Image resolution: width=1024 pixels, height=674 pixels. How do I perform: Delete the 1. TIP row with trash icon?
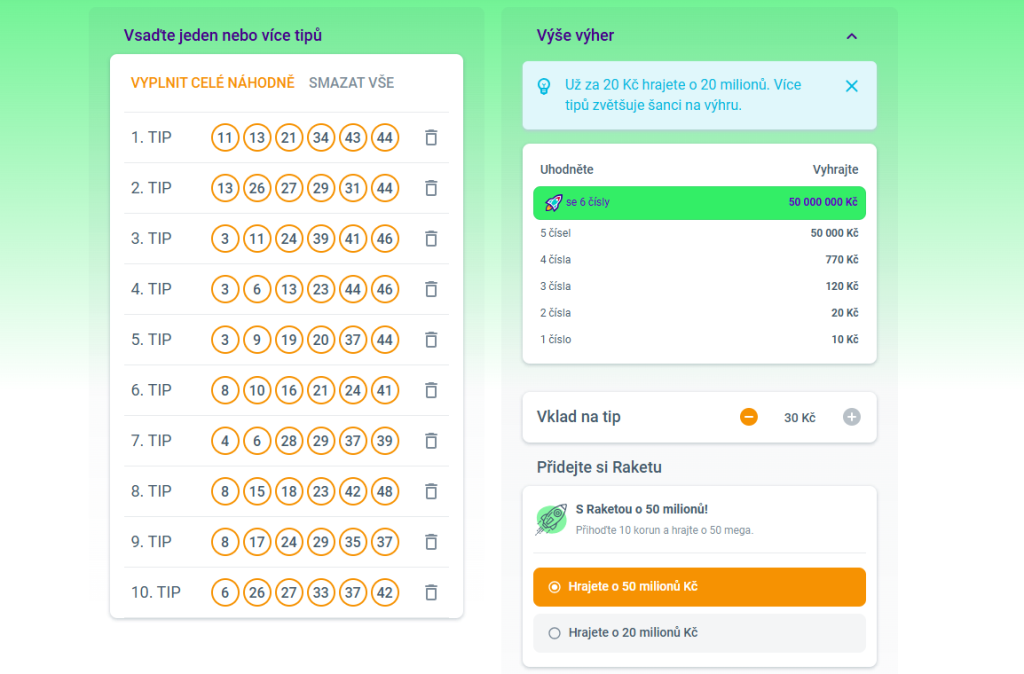point(431,137)
